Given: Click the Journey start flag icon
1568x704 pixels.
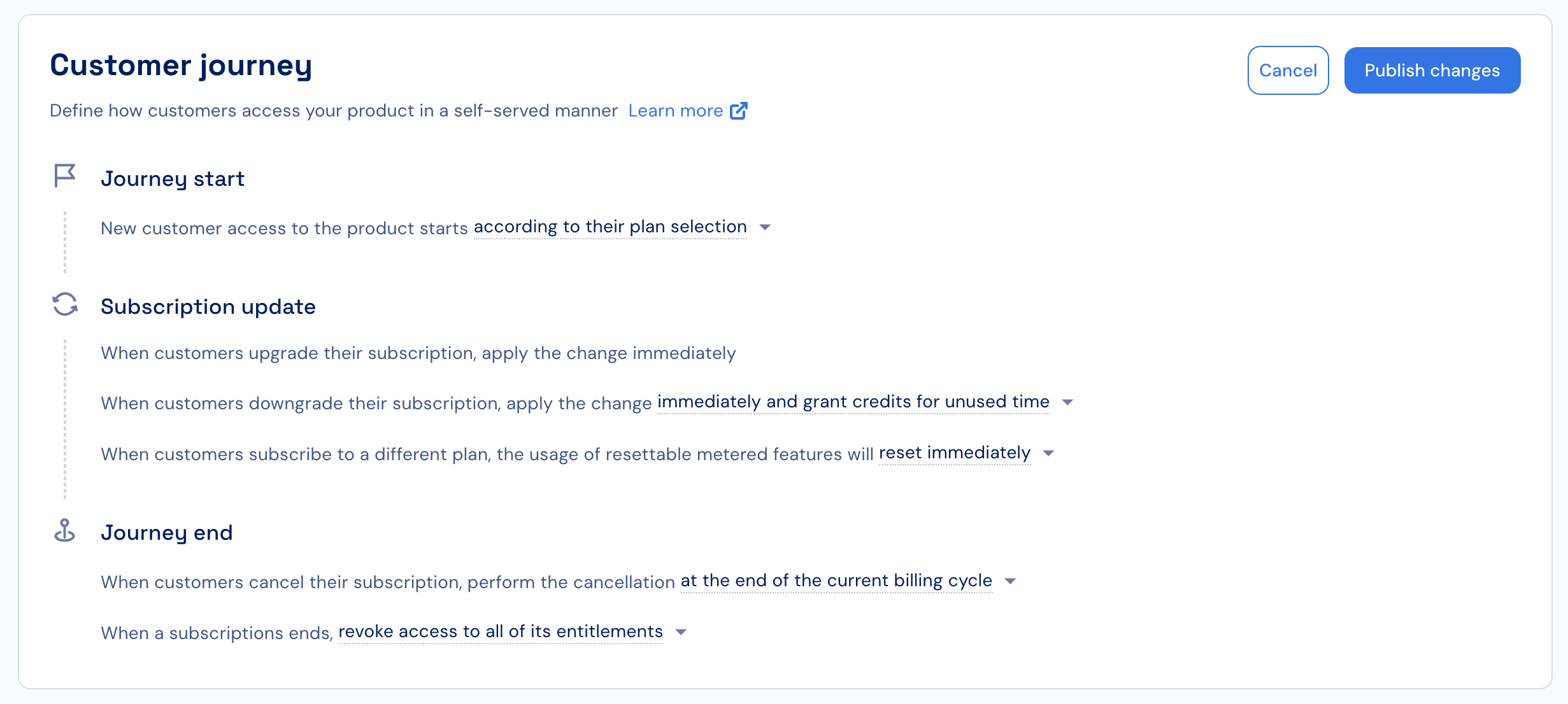Looking at the screenshot, I should 64,176.
